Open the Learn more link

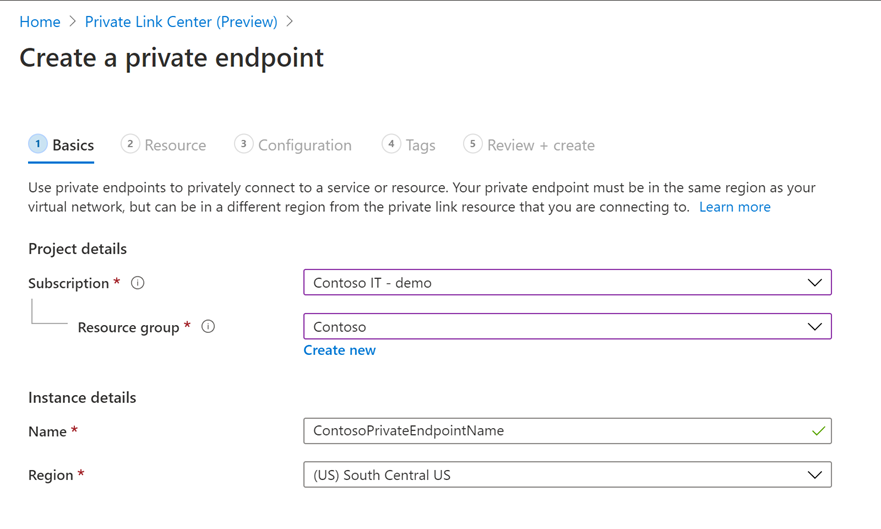tap(735, 207)
